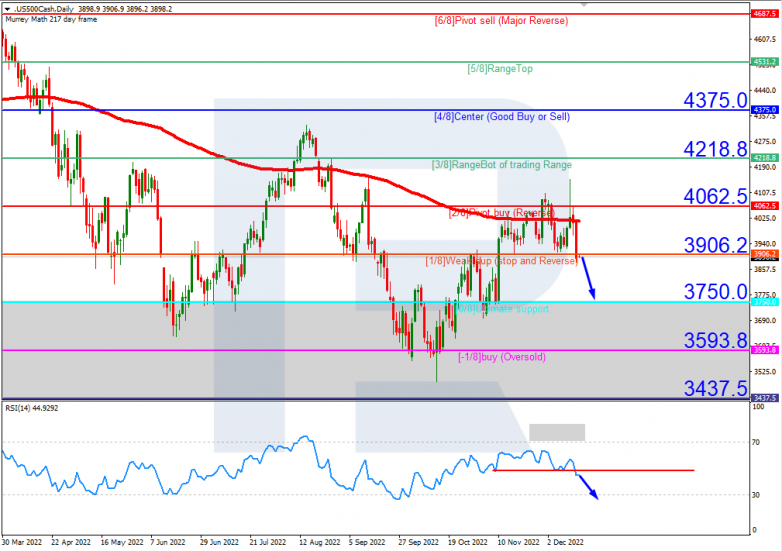Click the large blue 3593.8 level number

pyautogui.click(x=715, y=341)
